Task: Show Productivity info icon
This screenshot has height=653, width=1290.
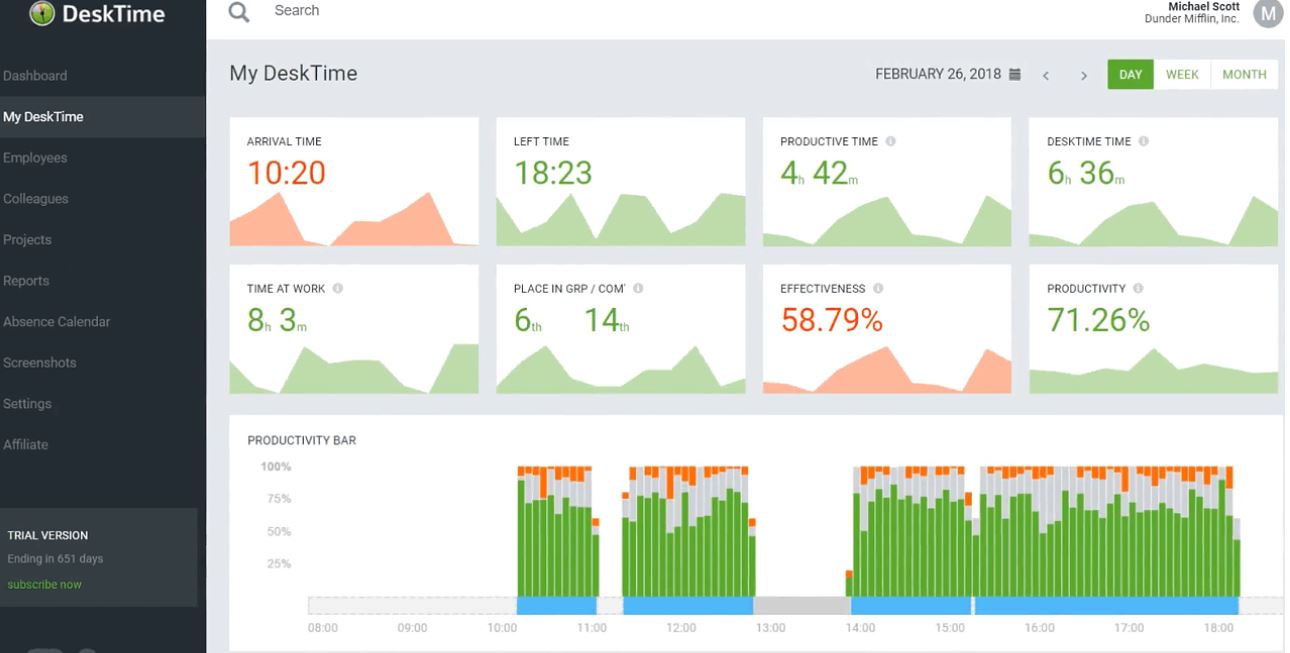Action: click(1138, 289)
